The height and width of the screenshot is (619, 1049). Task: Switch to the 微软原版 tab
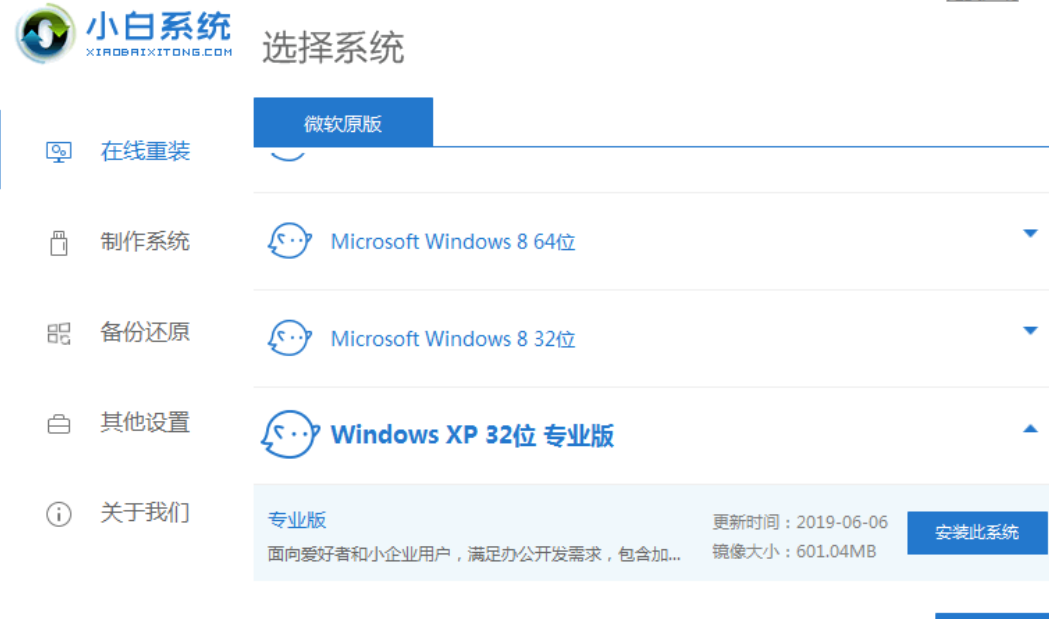tap(343, 124)
